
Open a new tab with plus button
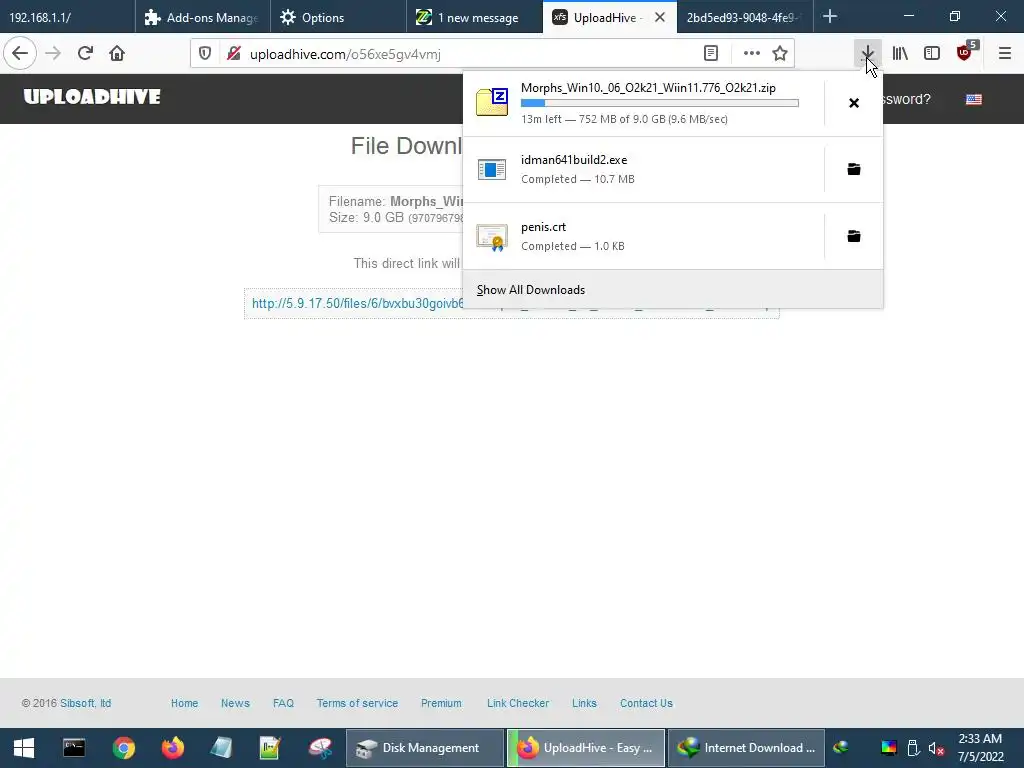[830, 17]
